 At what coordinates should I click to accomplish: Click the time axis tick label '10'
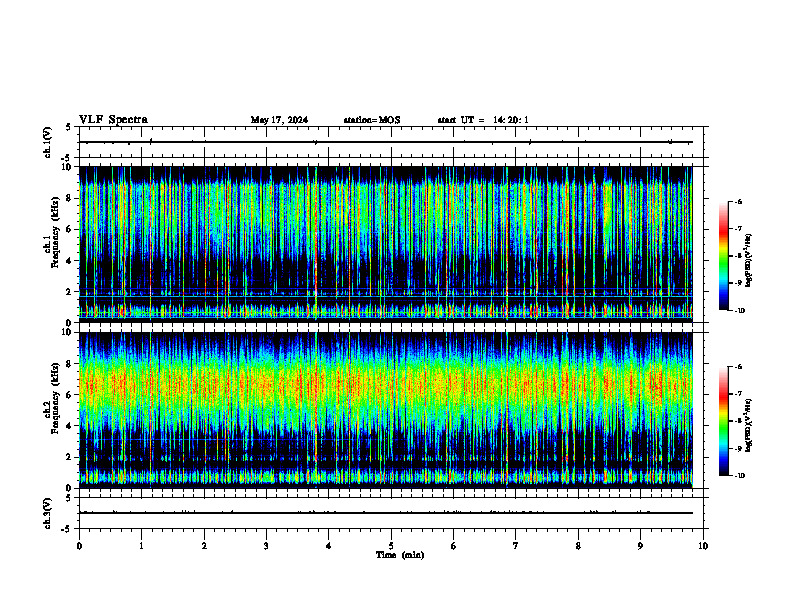pos(703,546)
